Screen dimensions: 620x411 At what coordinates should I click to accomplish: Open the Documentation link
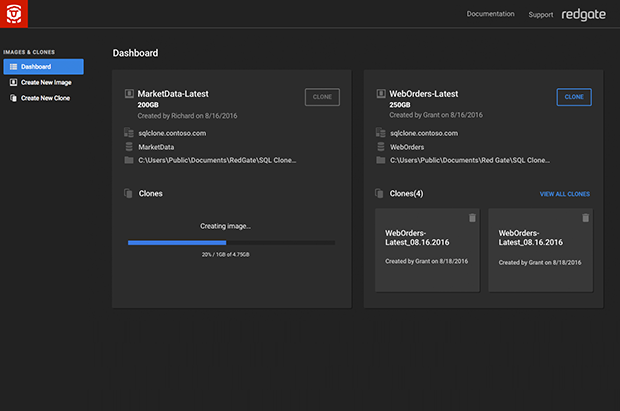[x=490, y=14]
